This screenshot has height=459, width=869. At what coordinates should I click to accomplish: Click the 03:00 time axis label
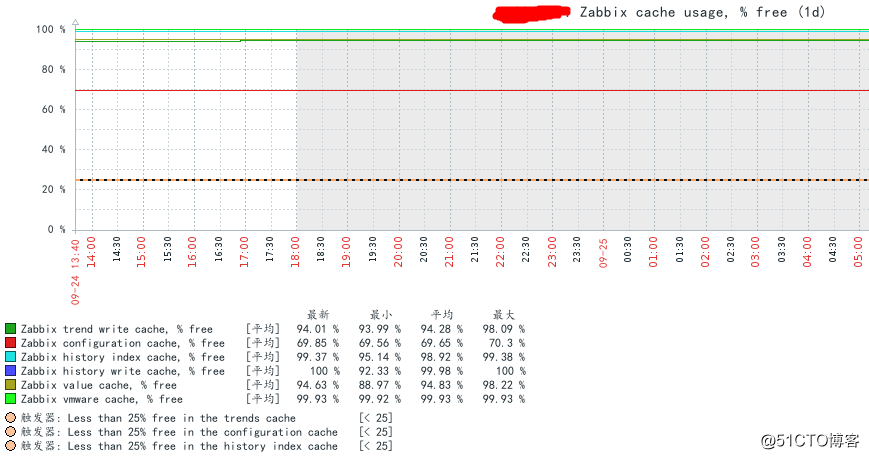756,252
